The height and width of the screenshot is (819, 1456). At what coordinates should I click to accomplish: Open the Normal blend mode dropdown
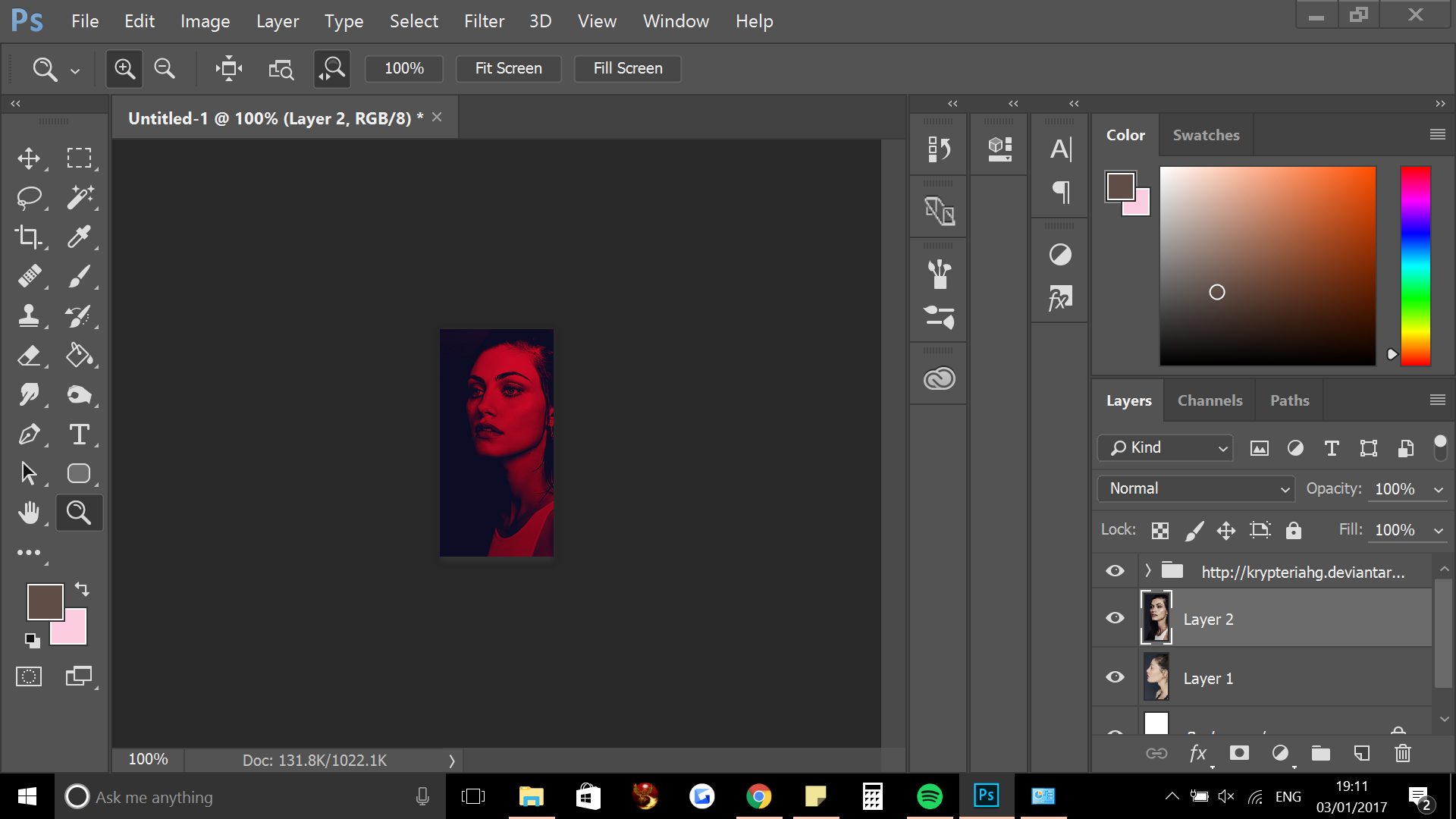pos(1195,488)
